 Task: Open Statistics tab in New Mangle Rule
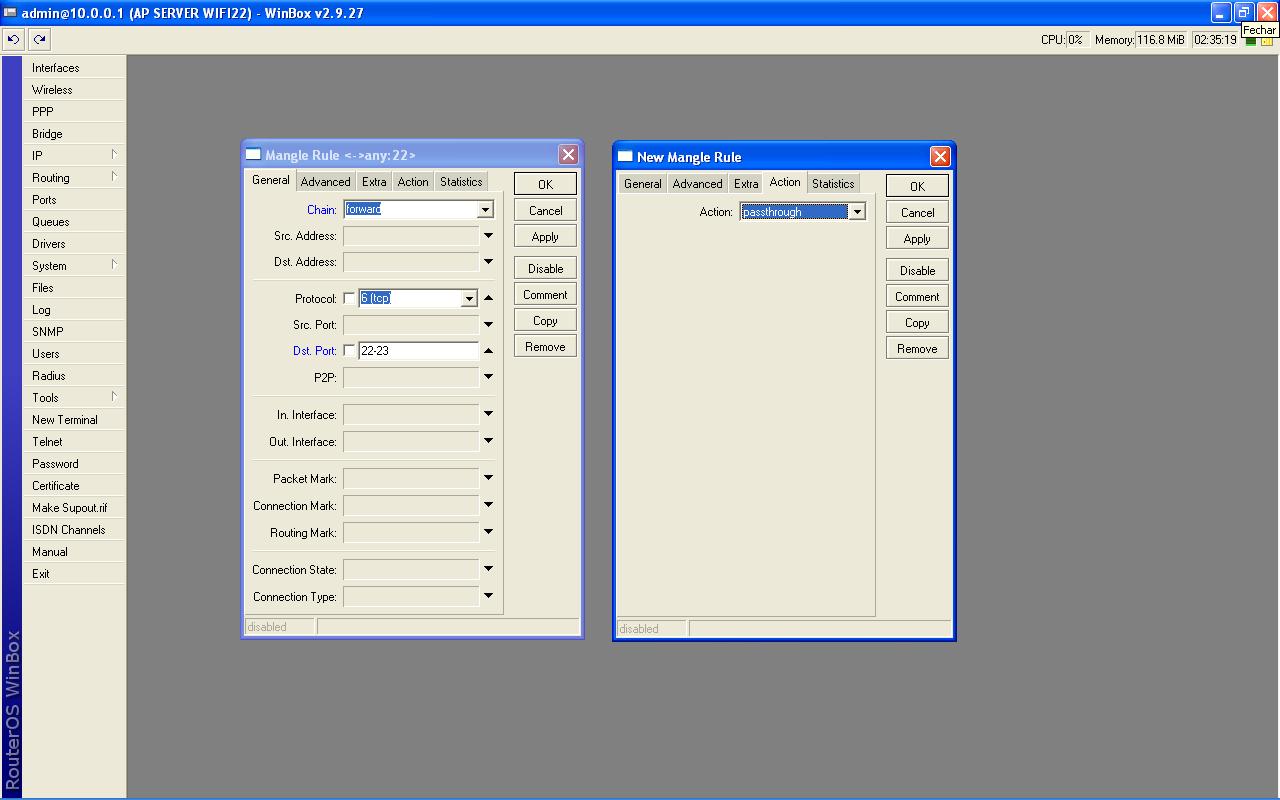[833, 184]
